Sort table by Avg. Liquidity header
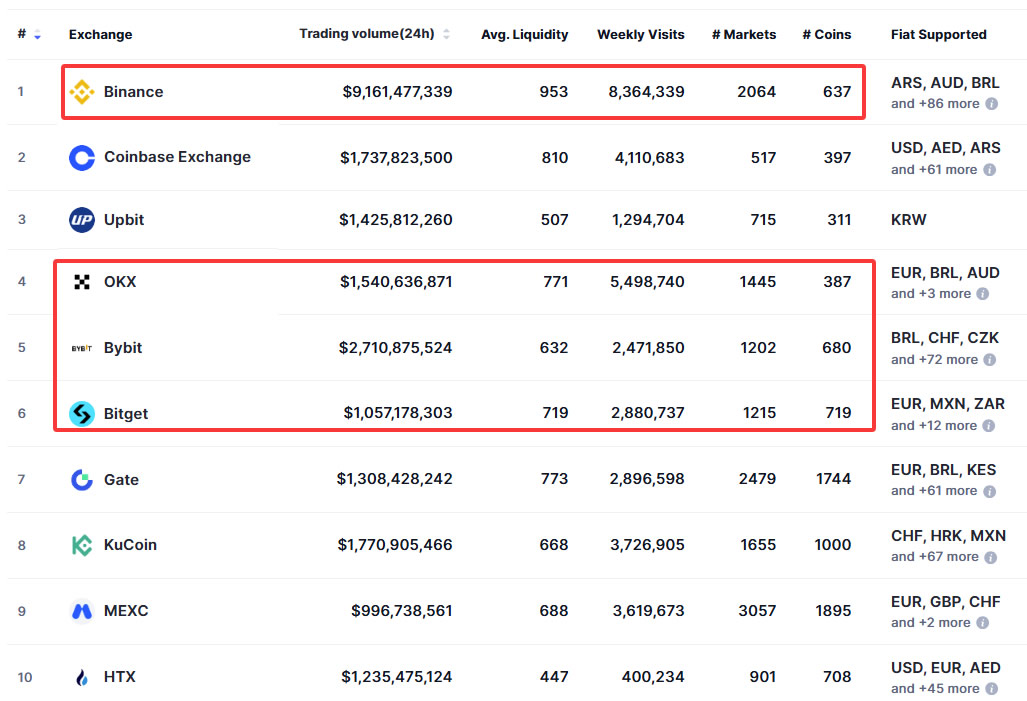1027x701 pixels. (524, 34)
